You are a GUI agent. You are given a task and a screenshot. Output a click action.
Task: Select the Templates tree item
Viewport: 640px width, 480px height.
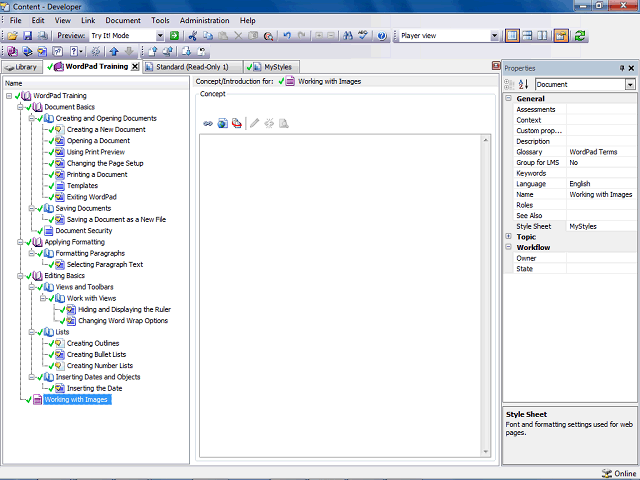(82, 186)
